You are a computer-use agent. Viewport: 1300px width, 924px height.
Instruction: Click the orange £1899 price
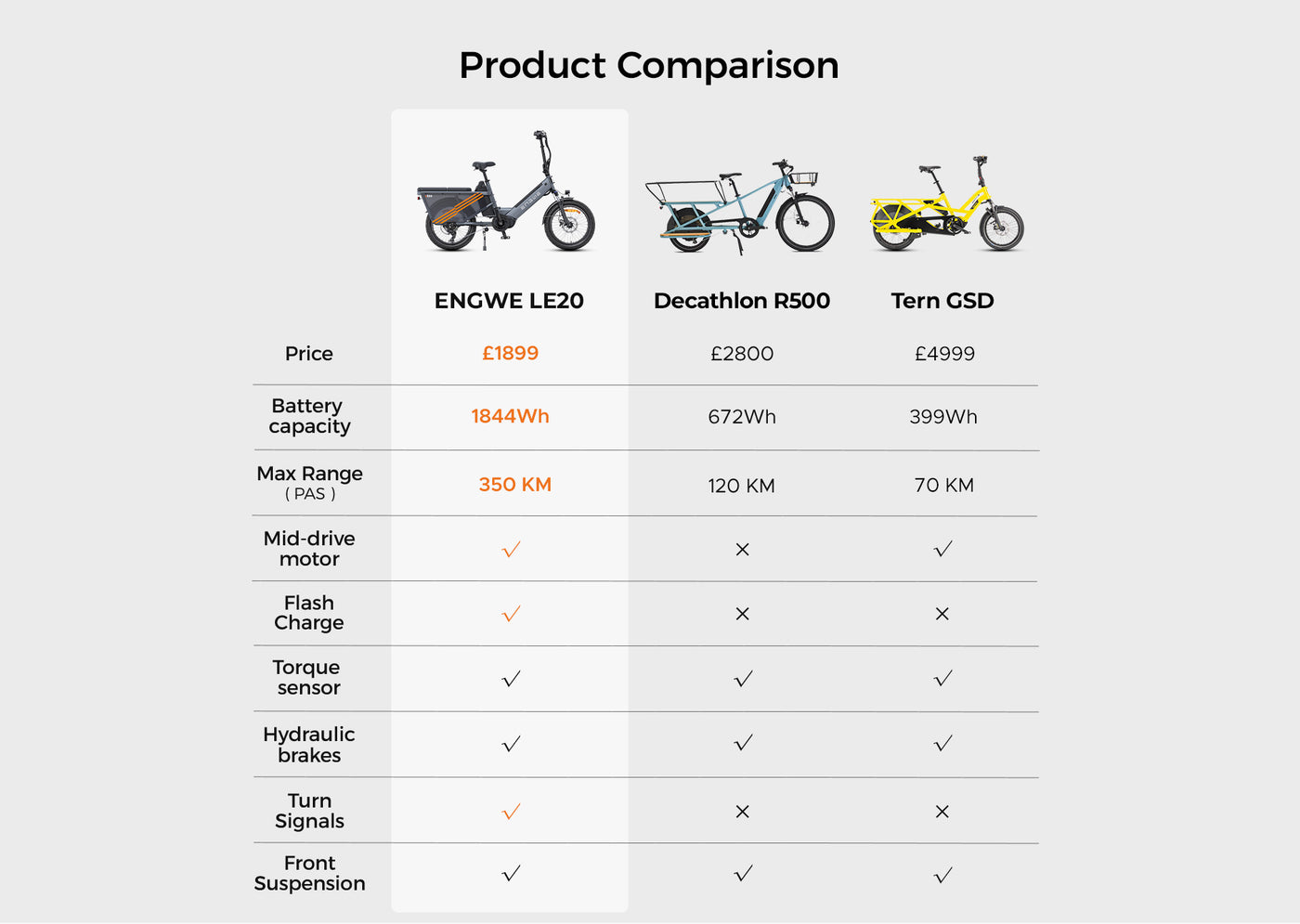[x=510, y=353]
